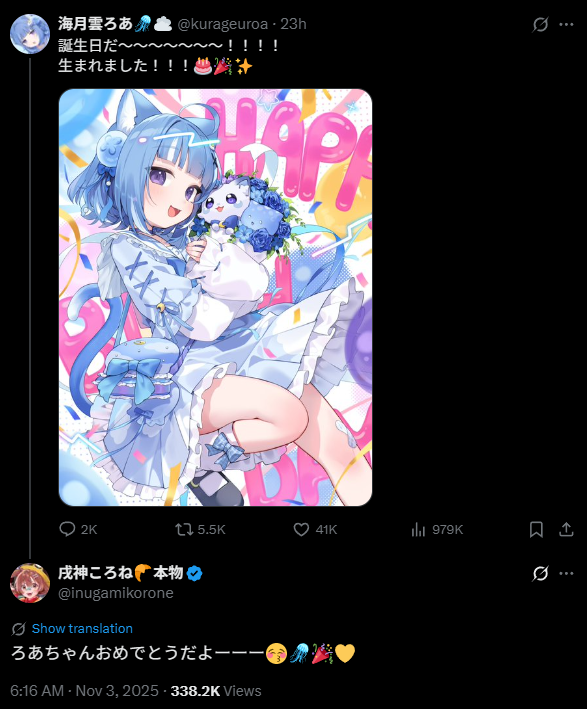The image size is (587, 709).
Task: Repost the birthday tweet showing 5.5K
Action: pyautogui.click(x=184, y=529)
